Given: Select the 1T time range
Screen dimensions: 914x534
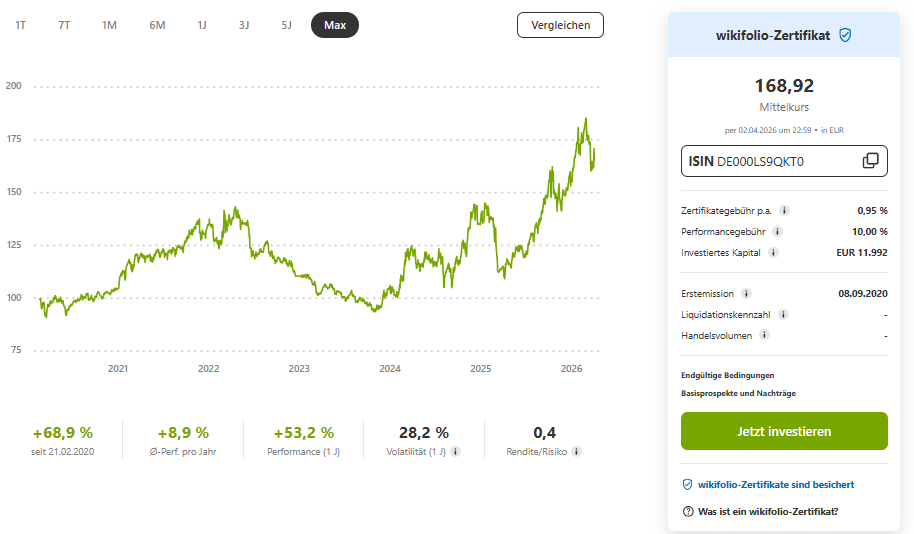Looking at the screenshot, I should point(21,25).
